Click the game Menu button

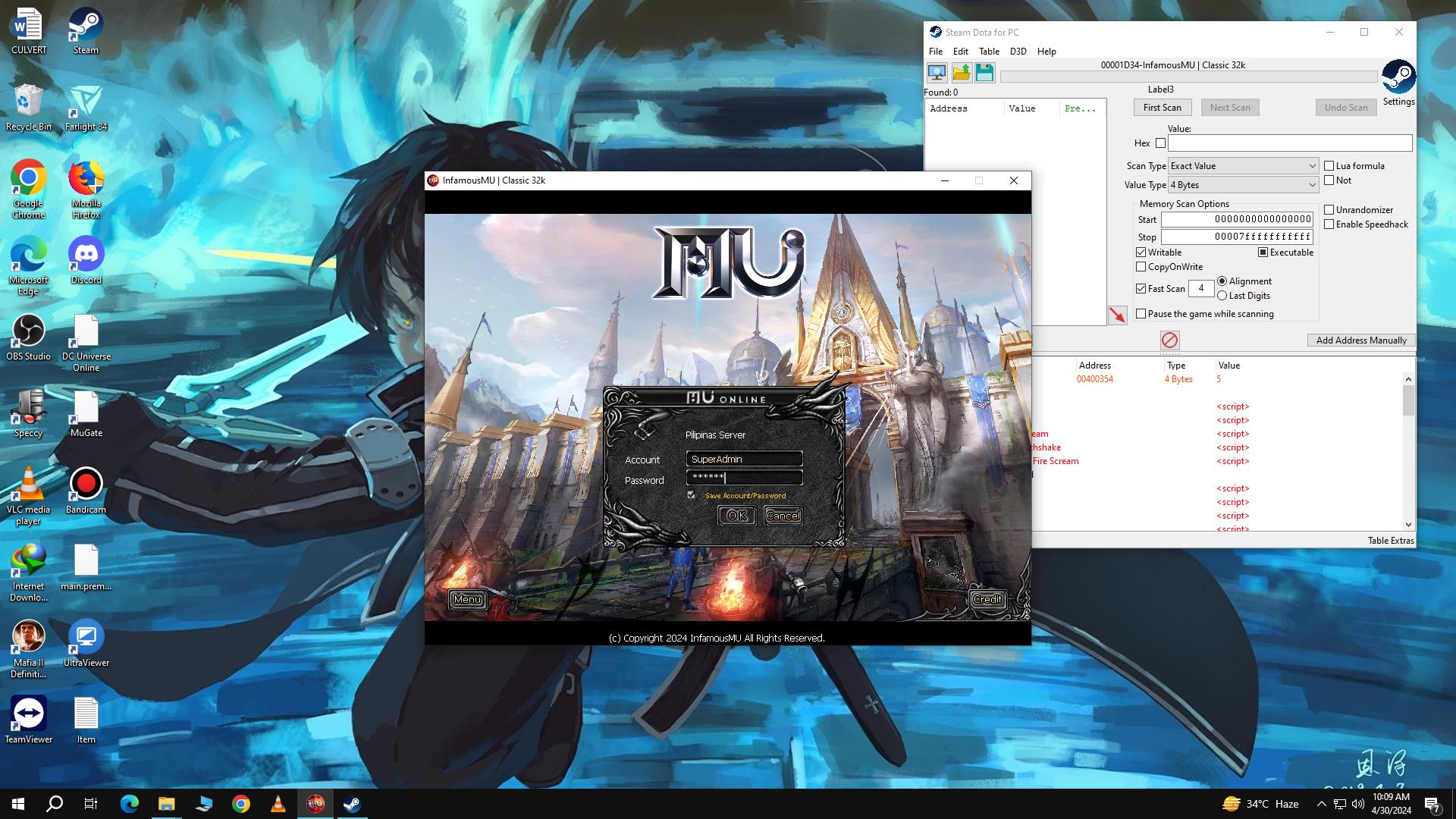467,599
